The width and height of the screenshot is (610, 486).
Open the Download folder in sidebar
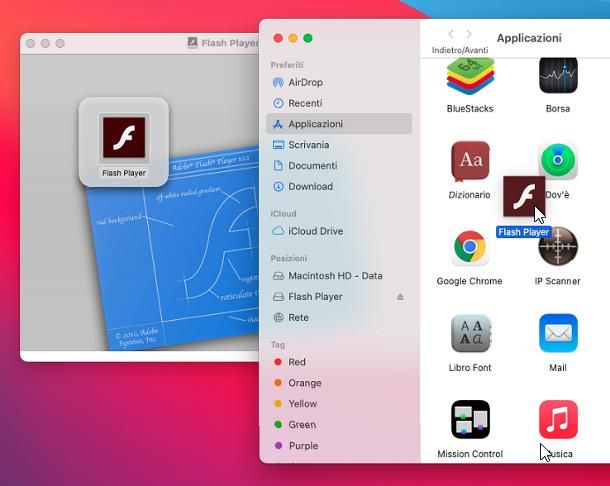[x=310, y=186]
